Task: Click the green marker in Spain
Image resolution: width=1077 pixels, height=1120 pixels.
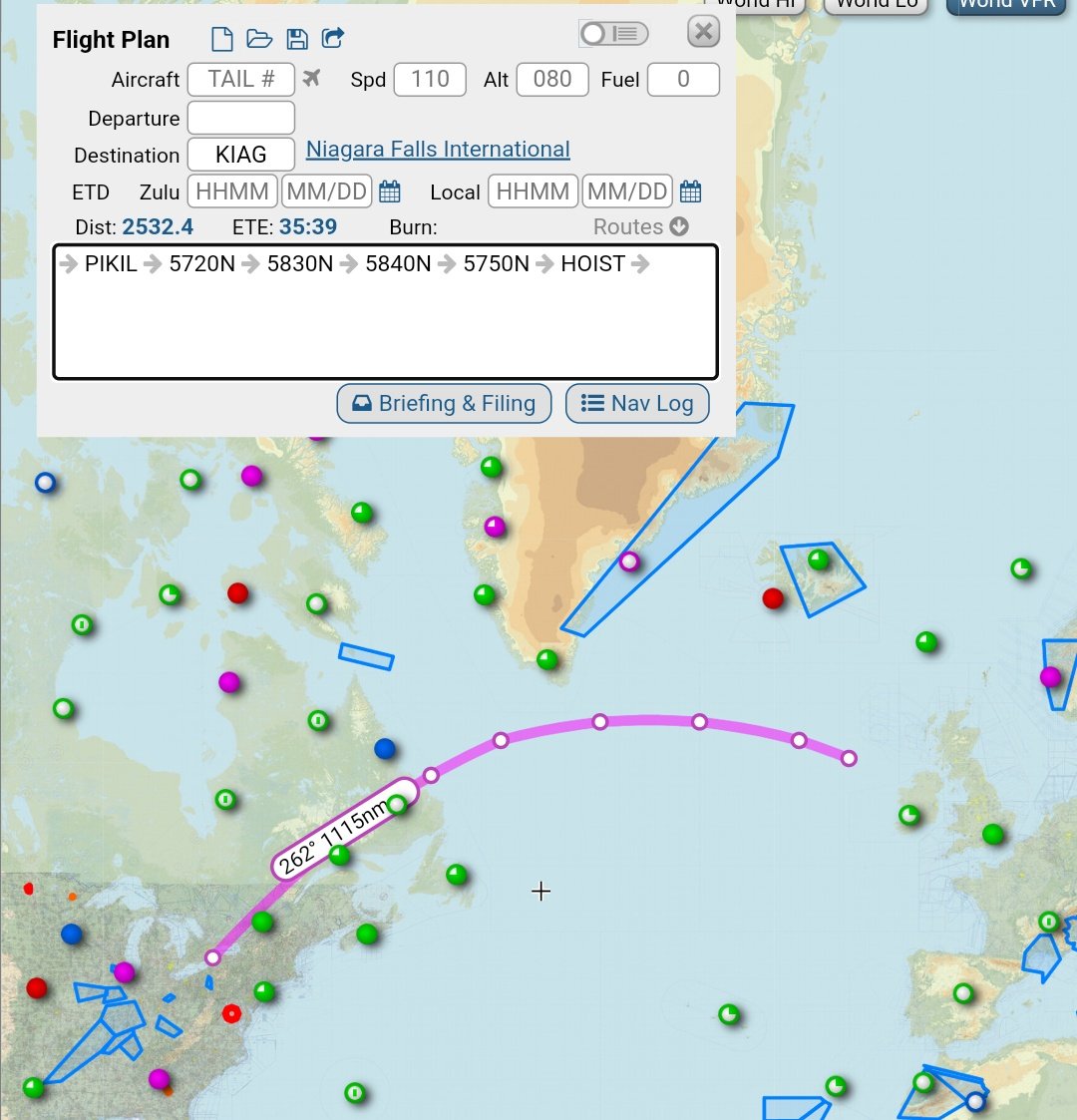Action: click(963, 993)
